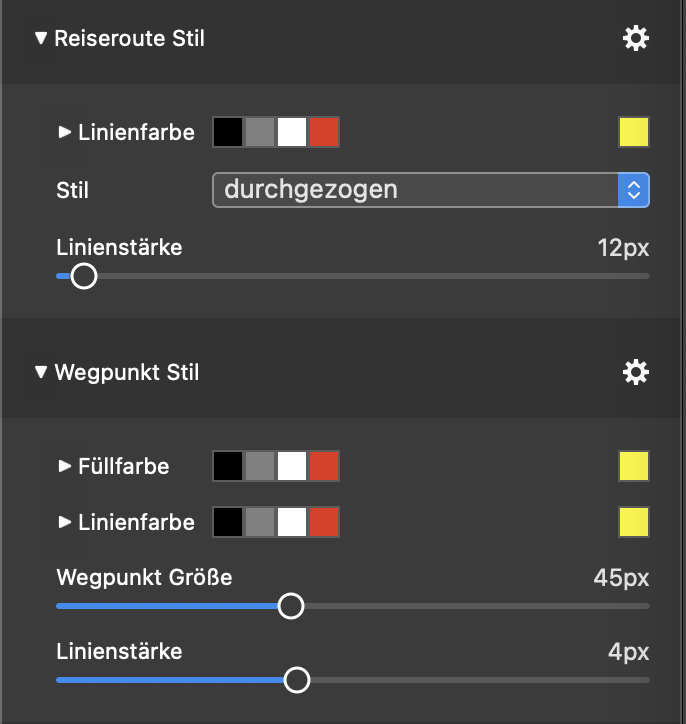Open Reiseroute Stil gear settings

pyautogui.click(x=635, y=39)
